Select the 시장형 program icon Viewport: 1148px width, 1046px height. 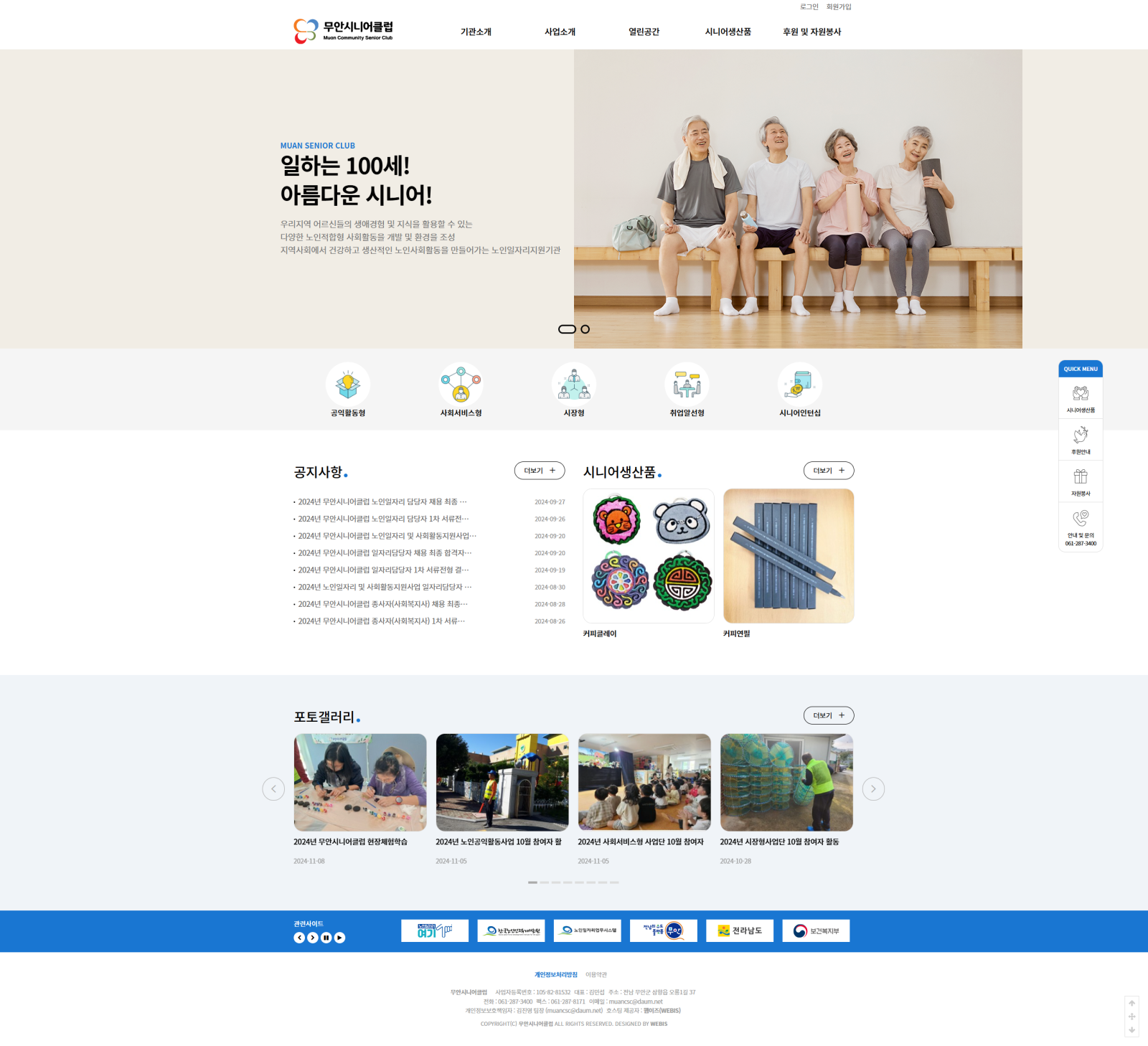574,385
